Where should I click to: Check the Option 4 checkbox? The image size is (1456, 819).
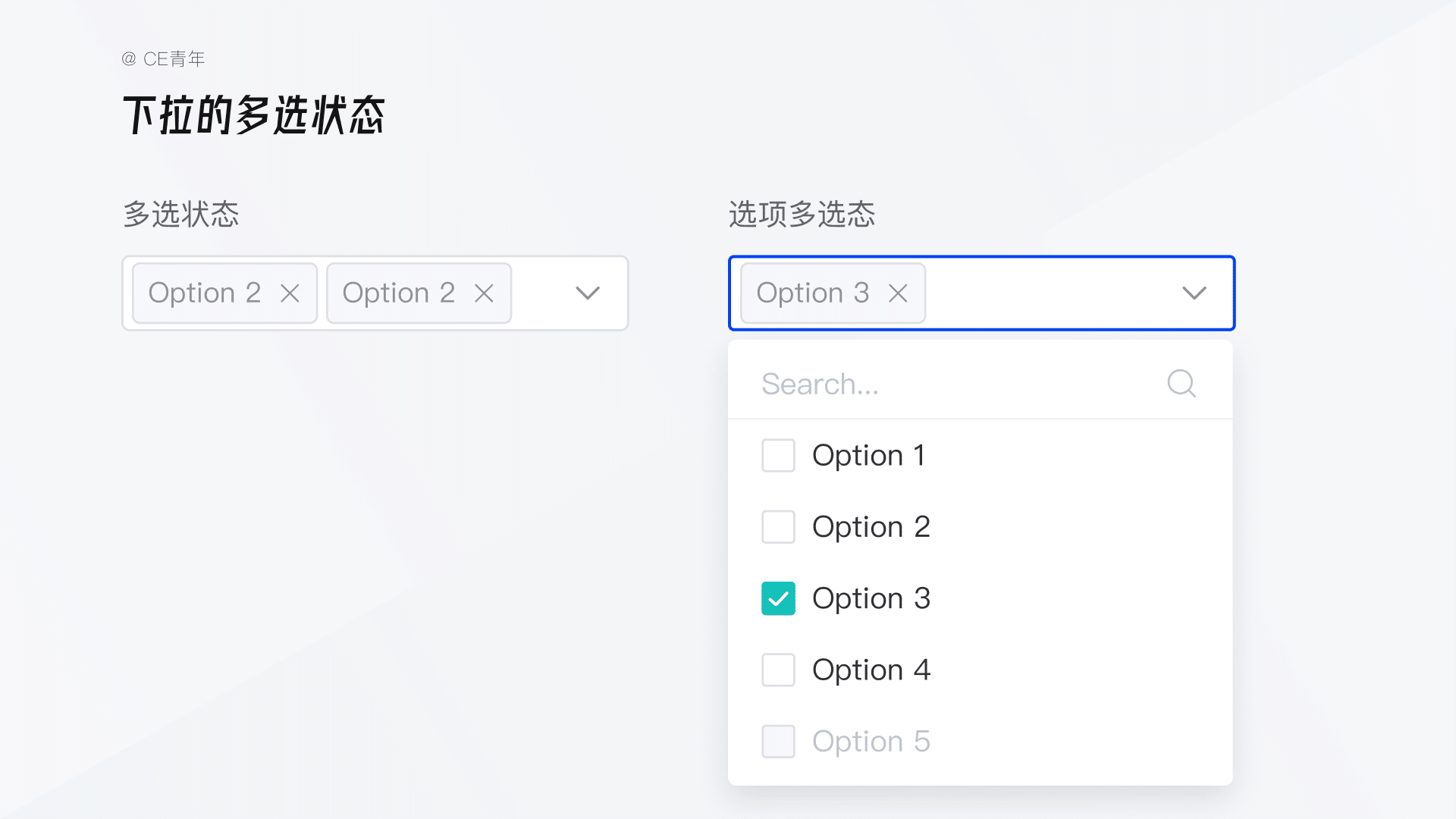(778, 670)
